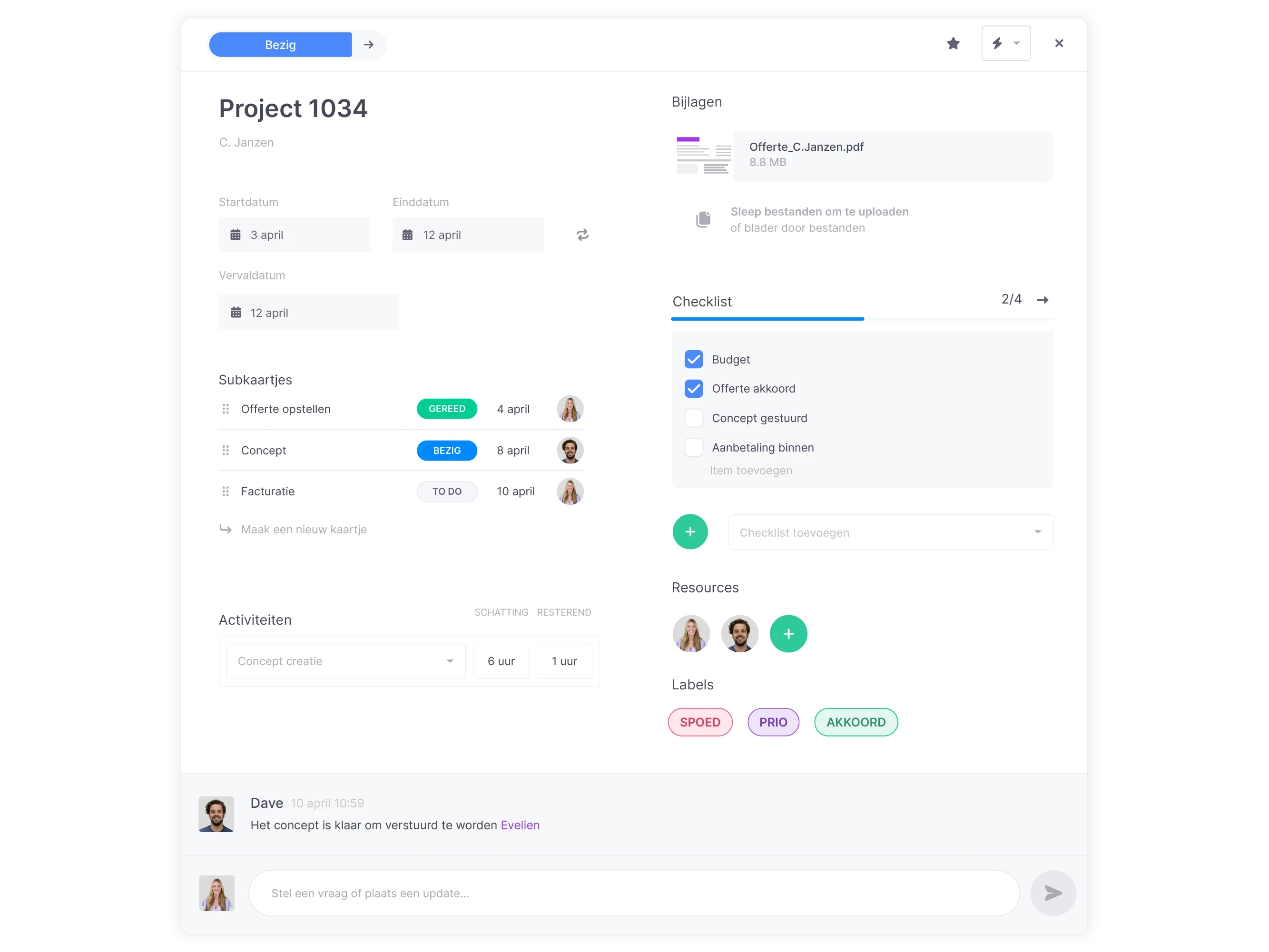Click the mention link Evelien in comment
This screenshot has height=952, width=1269.
tap(520, 825)
